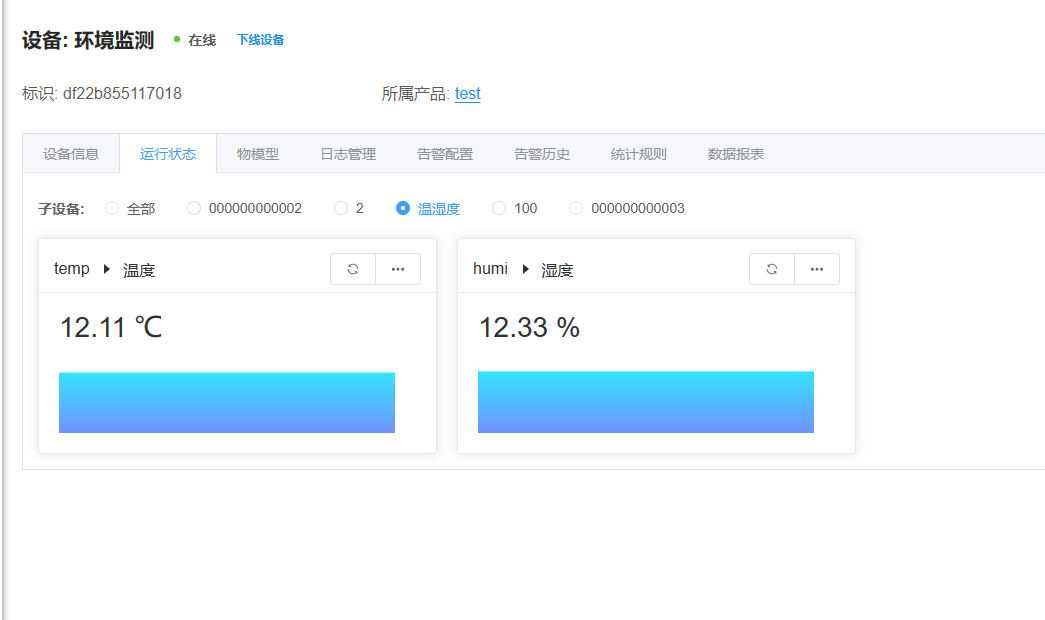Click the 温度 card label

139,270
